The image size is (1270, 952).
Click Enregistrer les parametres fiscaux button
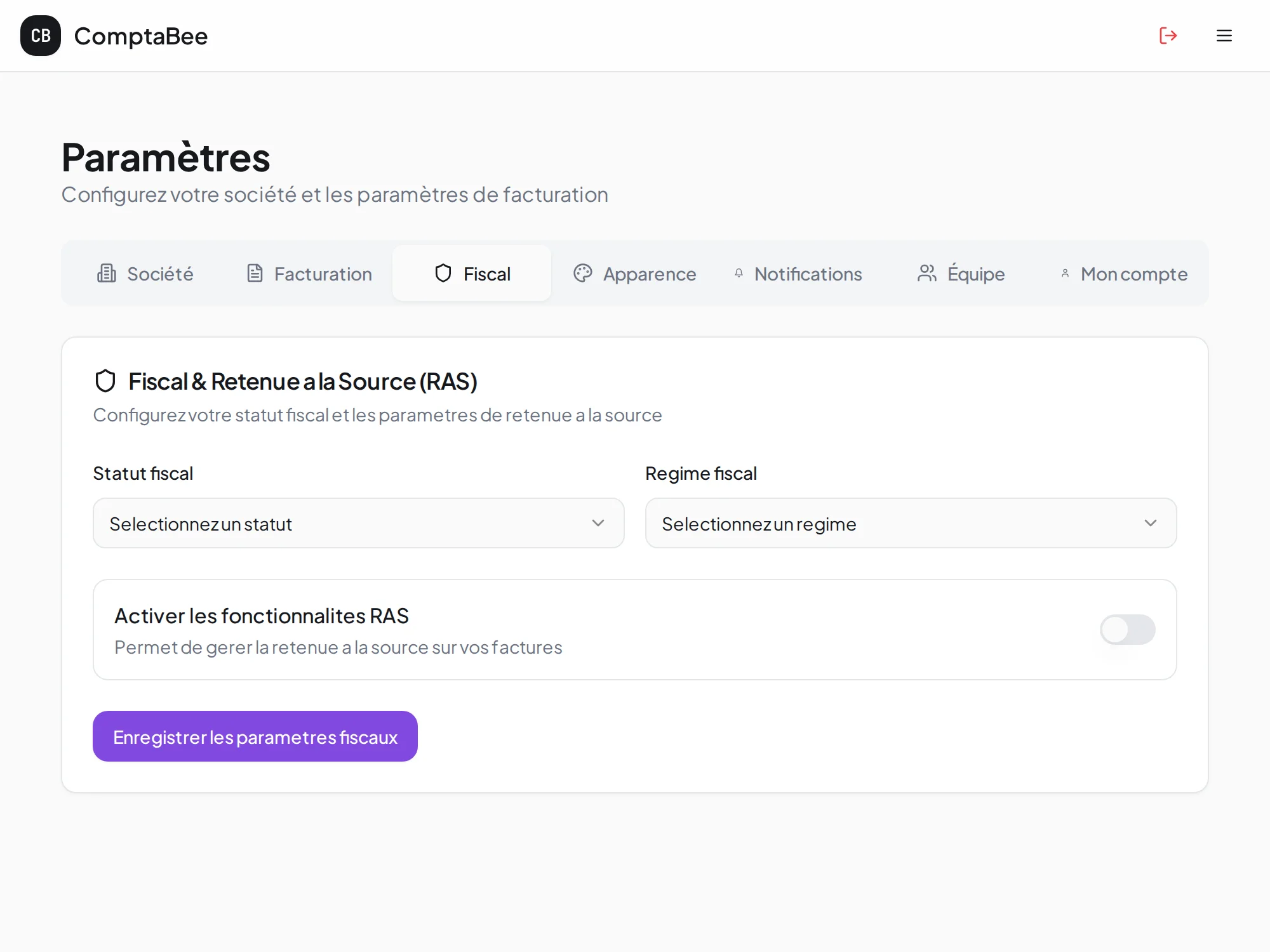click(255, 737)
